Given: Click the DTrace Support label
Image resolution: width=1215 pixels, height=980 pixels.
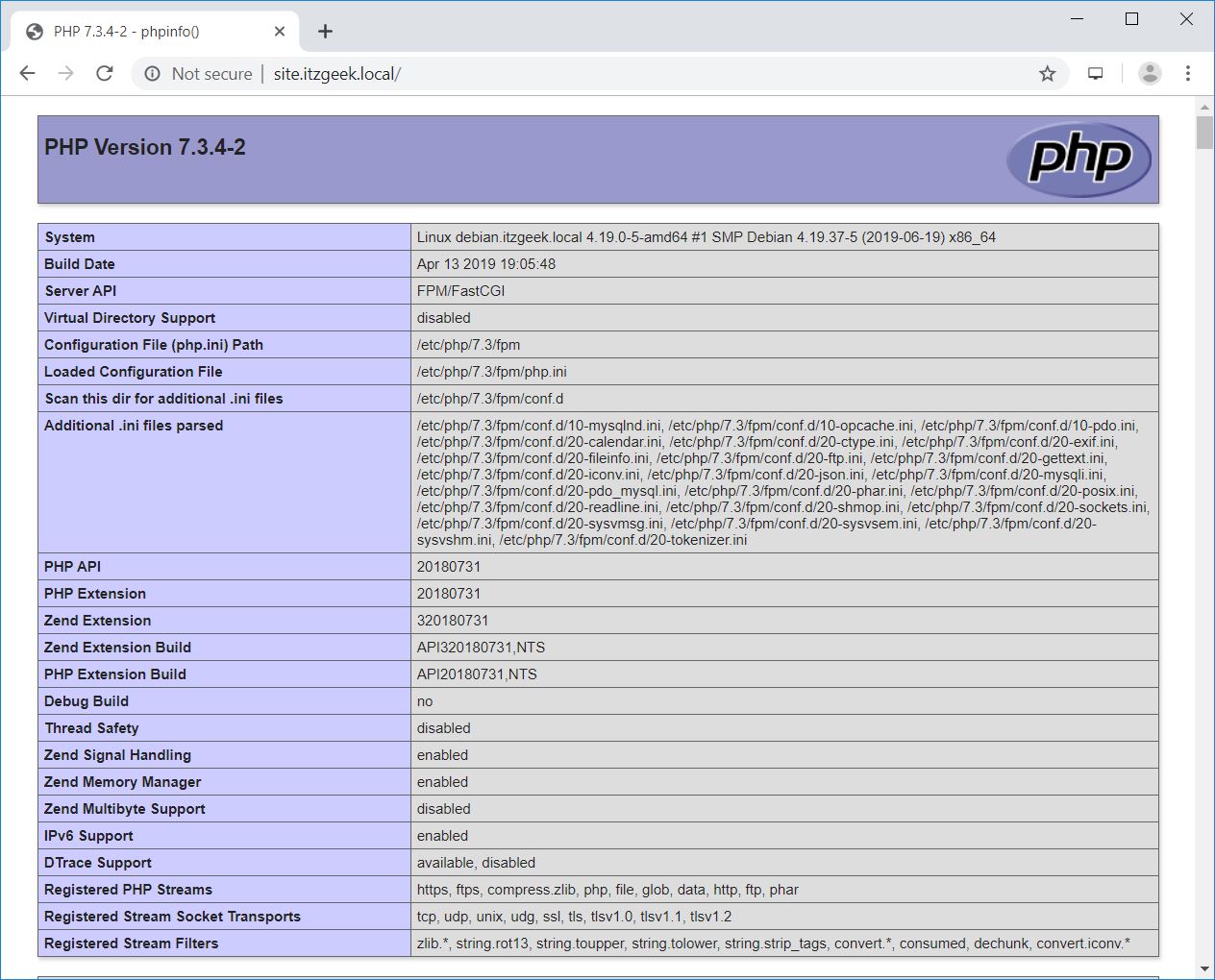Looking at the screenshot, I should pos(98,863).
